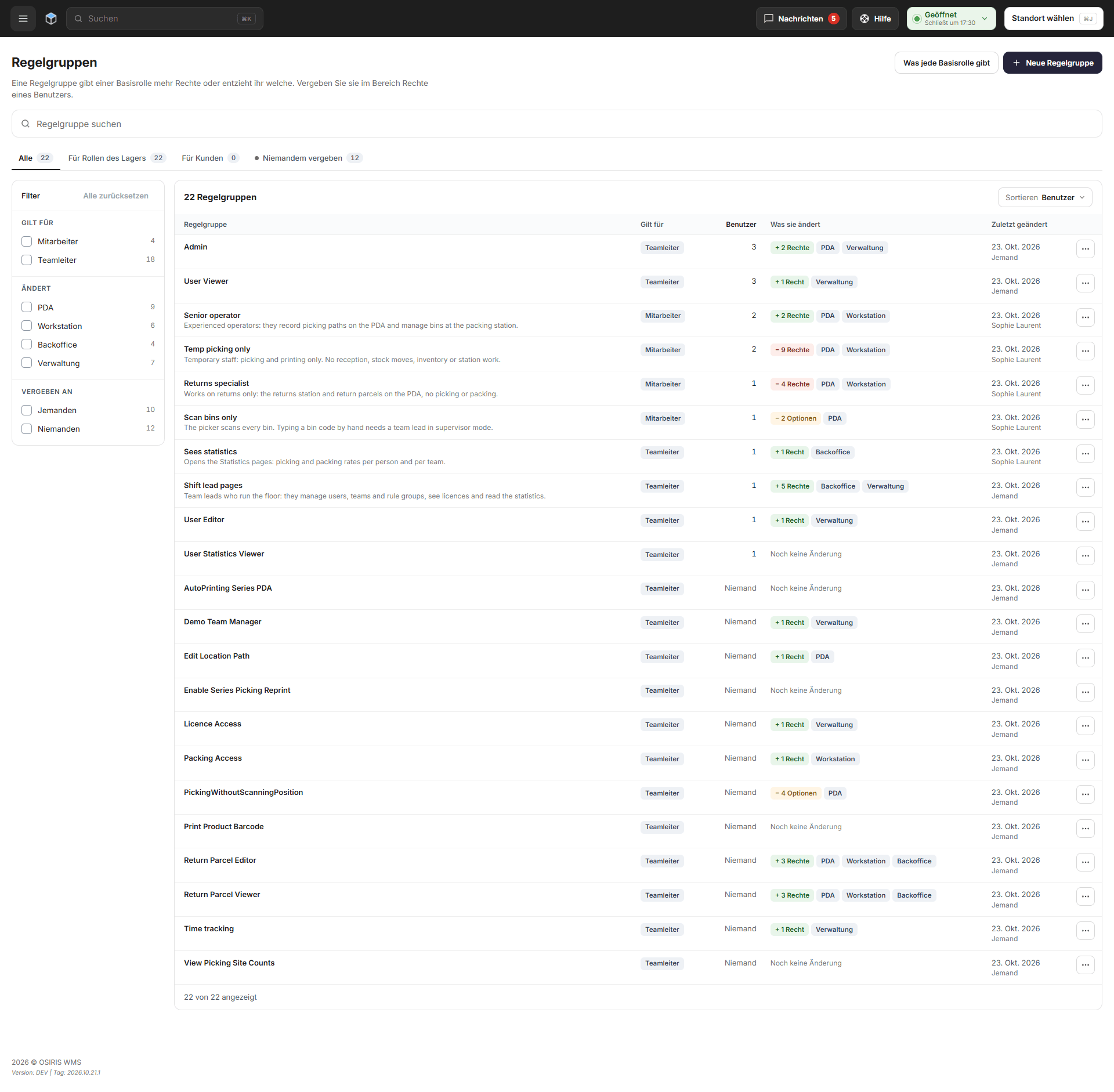Click the Neue Regelgruppe button
The image size is (1114, 1092).
point(1052,63)
